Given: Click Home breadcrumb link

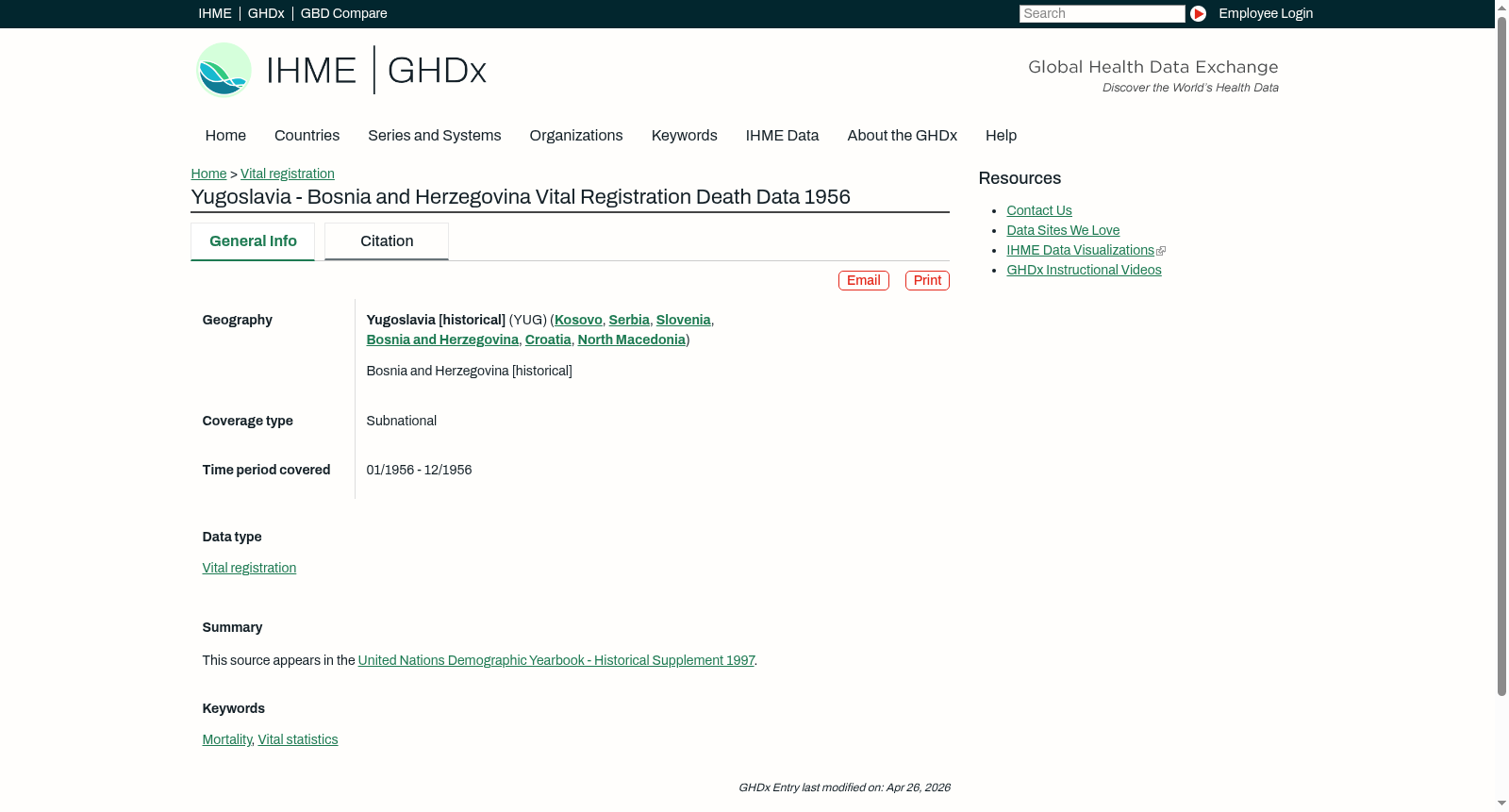Looking at the screenshot, I should point(208,174).
